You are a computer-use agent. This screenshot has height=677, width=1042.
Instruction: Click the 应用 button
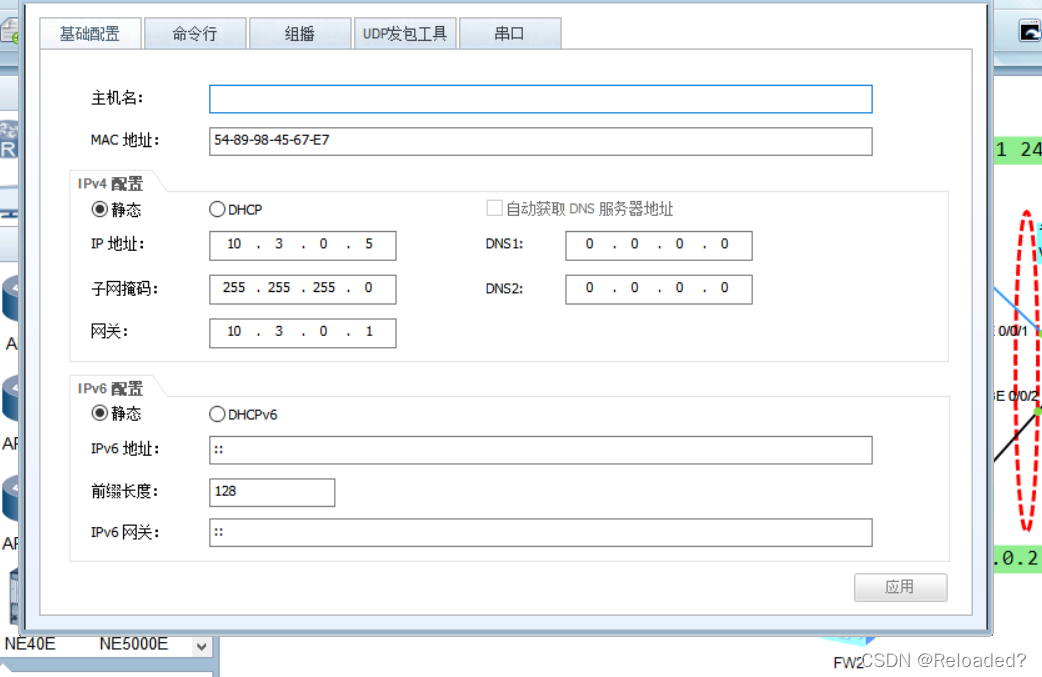[900, 587]
